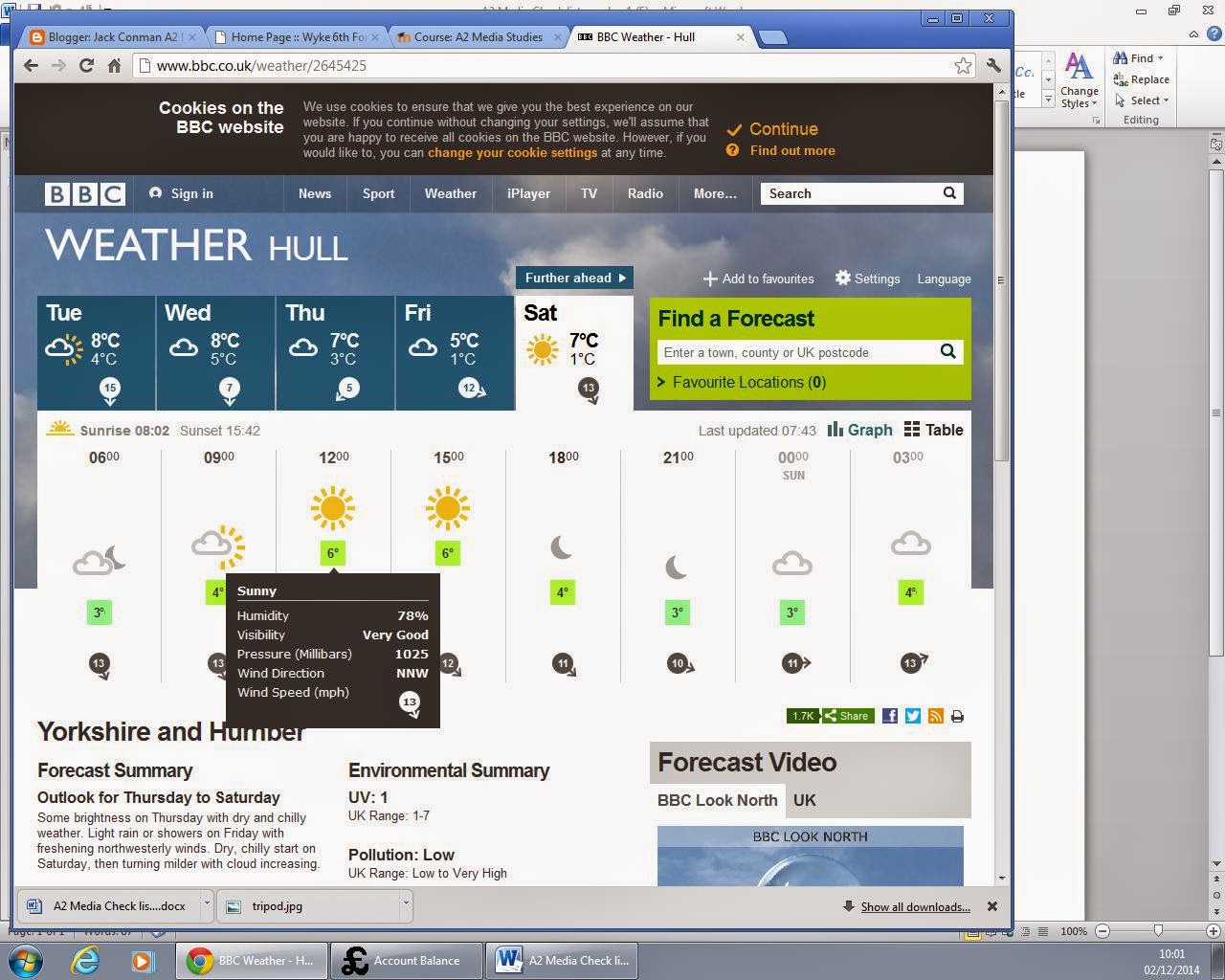Click the wind speed icon at 06:00
Screen dimensions: 1225x980
coord(100,664)
